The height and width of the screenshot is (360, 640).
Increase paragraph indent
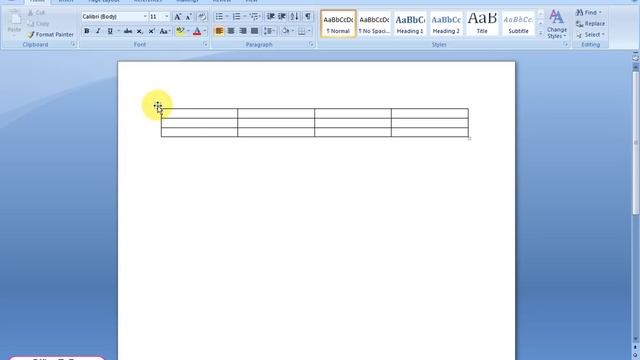point(282,17)
